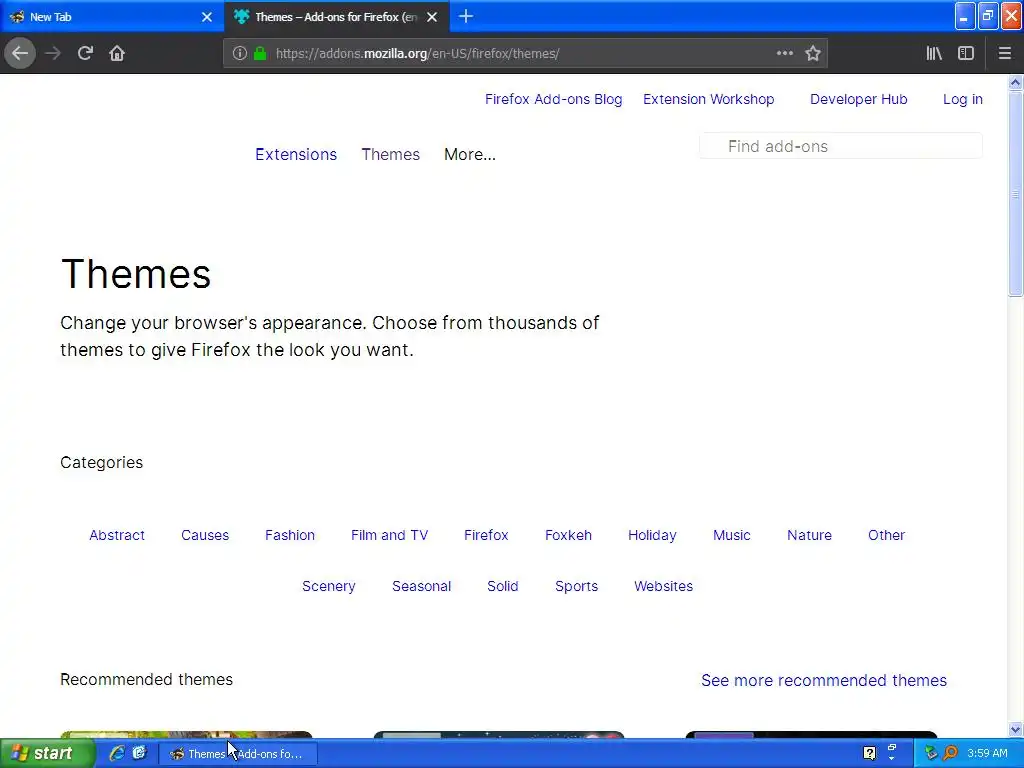Open a new browser tab
This screenshot has height=768, width=1024.
466,16
